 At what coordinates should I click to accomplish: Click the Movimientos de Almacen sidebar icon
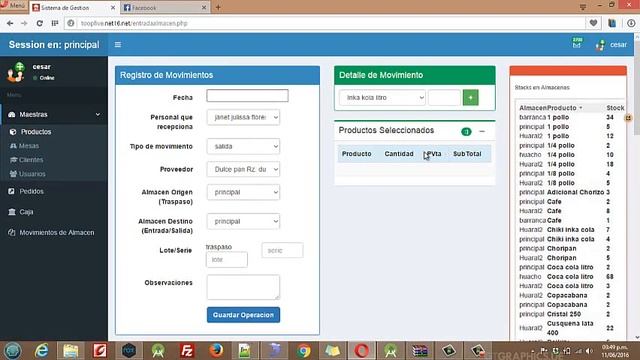pos(11,232)
